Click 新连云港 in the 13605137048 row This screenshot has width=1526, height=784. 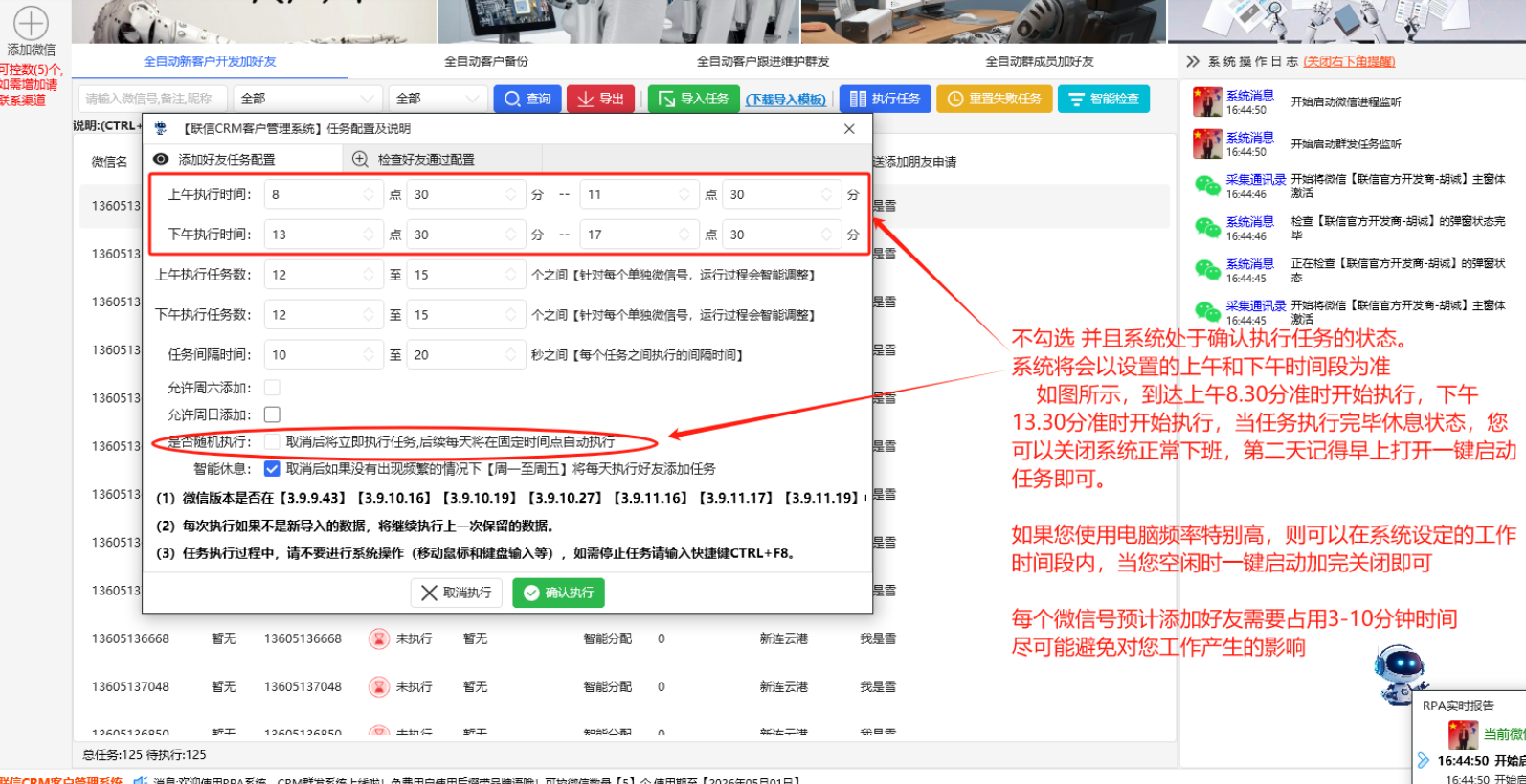coord(784,686)
